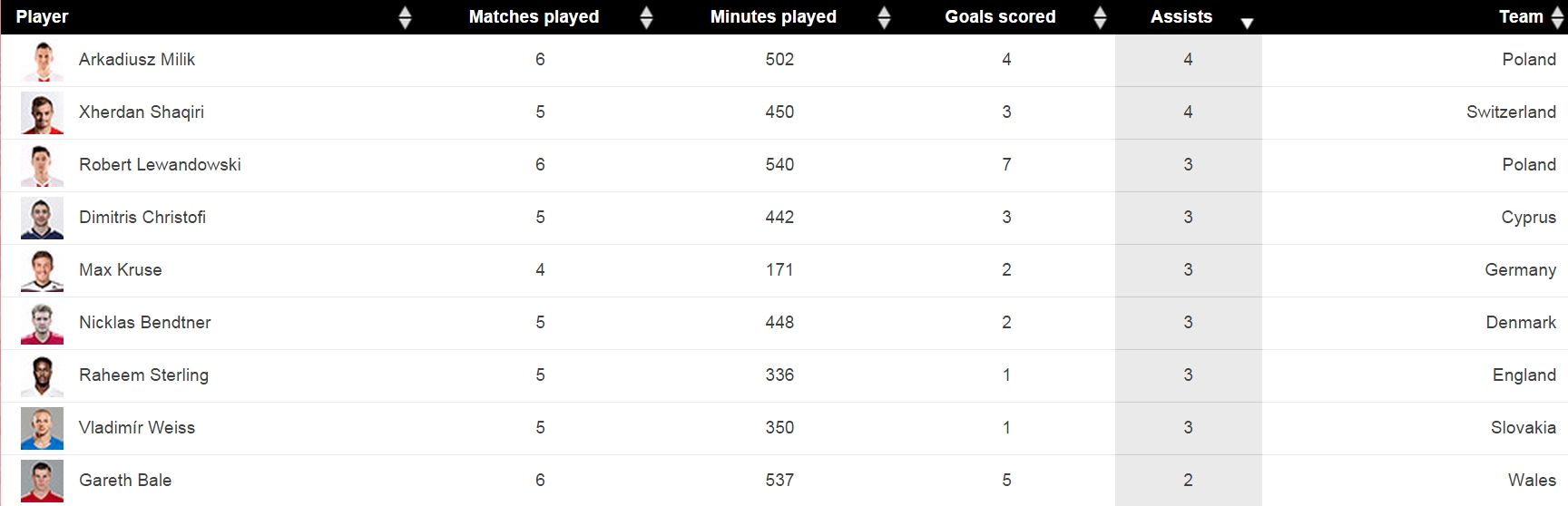Sort table by Player column arrows
This screenshot has width=1568, height=506.
pyautogui.click(x=405, y=17)
